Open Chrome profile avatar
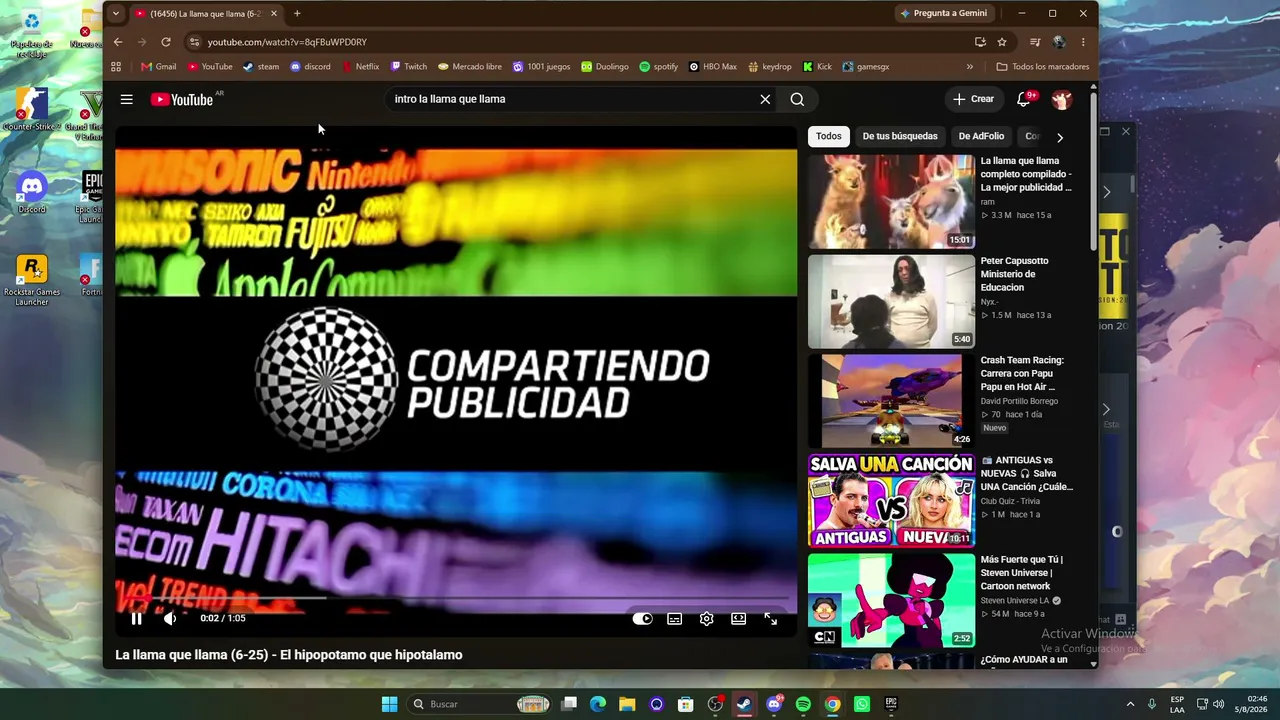Image resolution: width=1280 pixels, height=720 pixels. pos(1059,42)
